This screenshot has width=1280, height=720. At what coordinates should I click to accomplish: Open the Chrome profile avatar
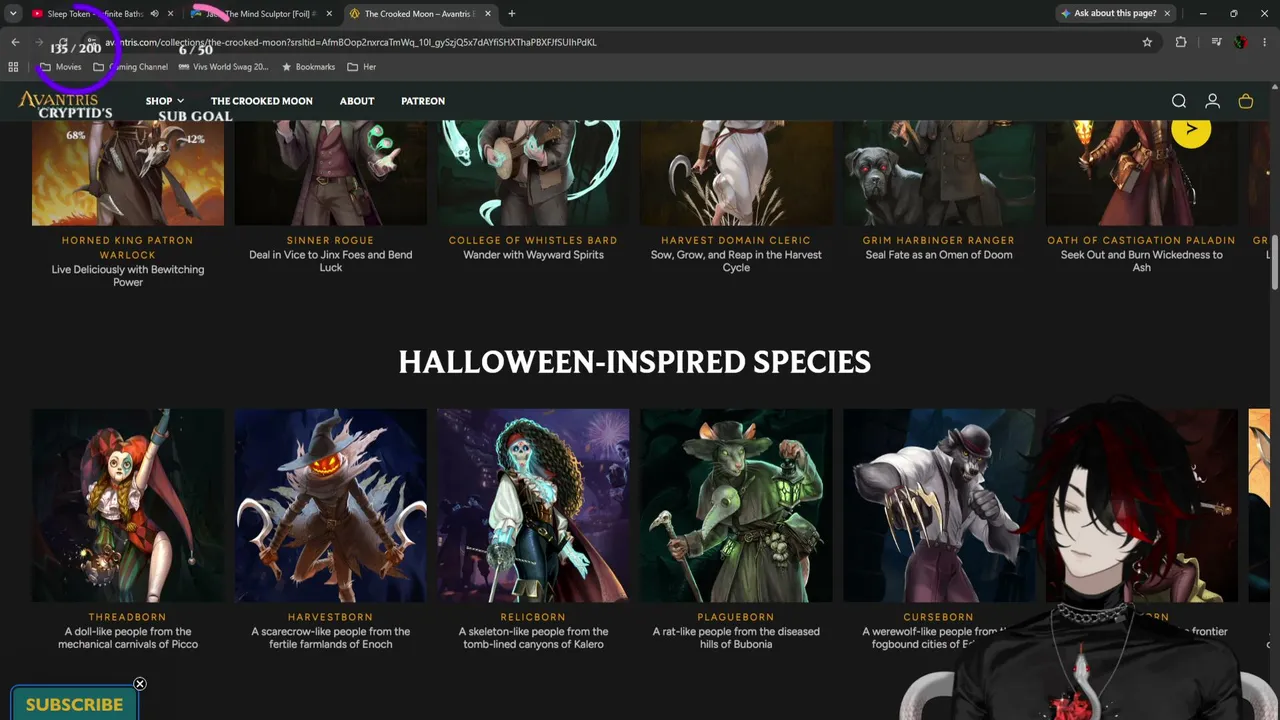point(1241,42)
